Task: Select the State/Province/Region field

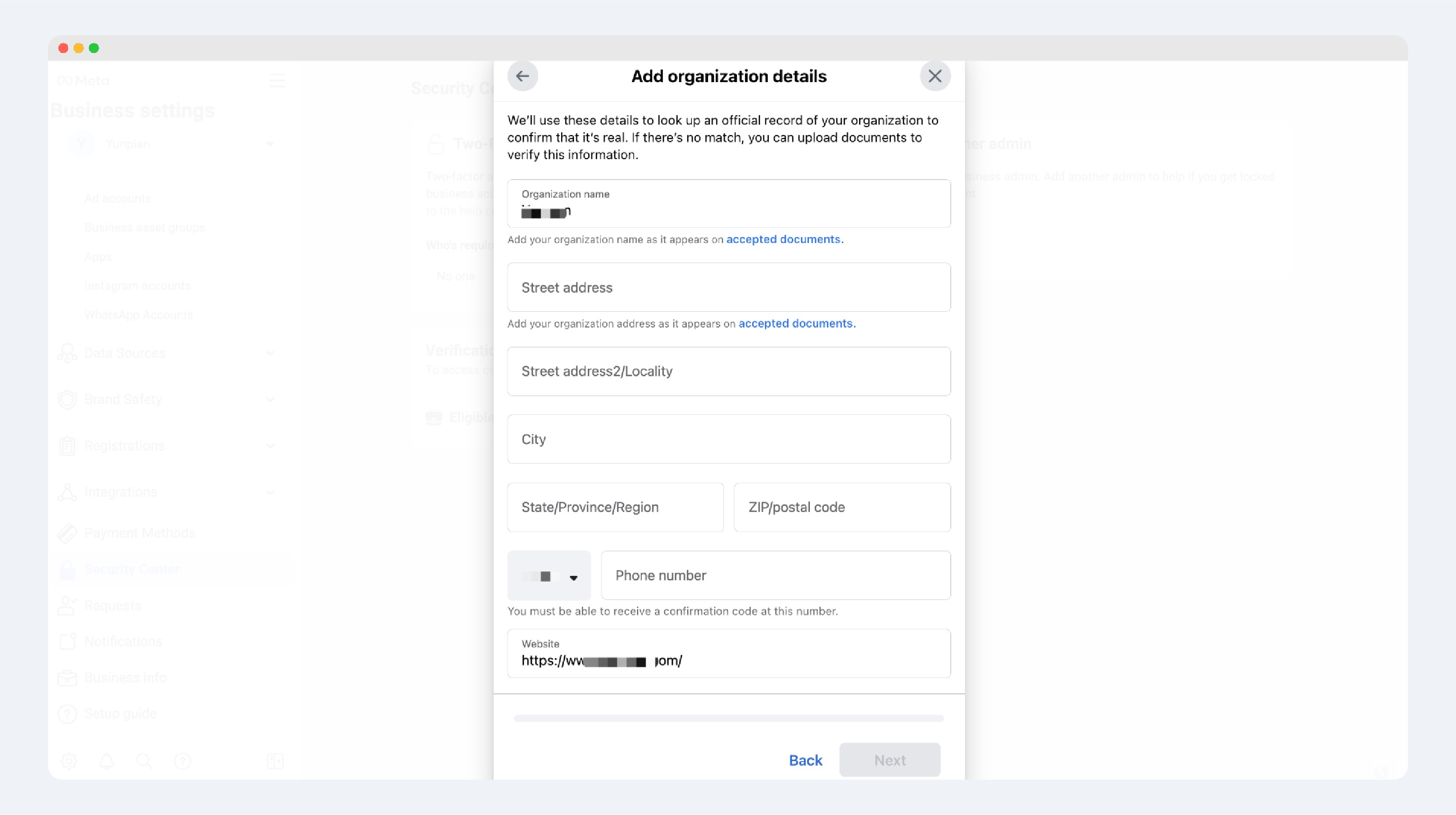Action: [615, 507]
